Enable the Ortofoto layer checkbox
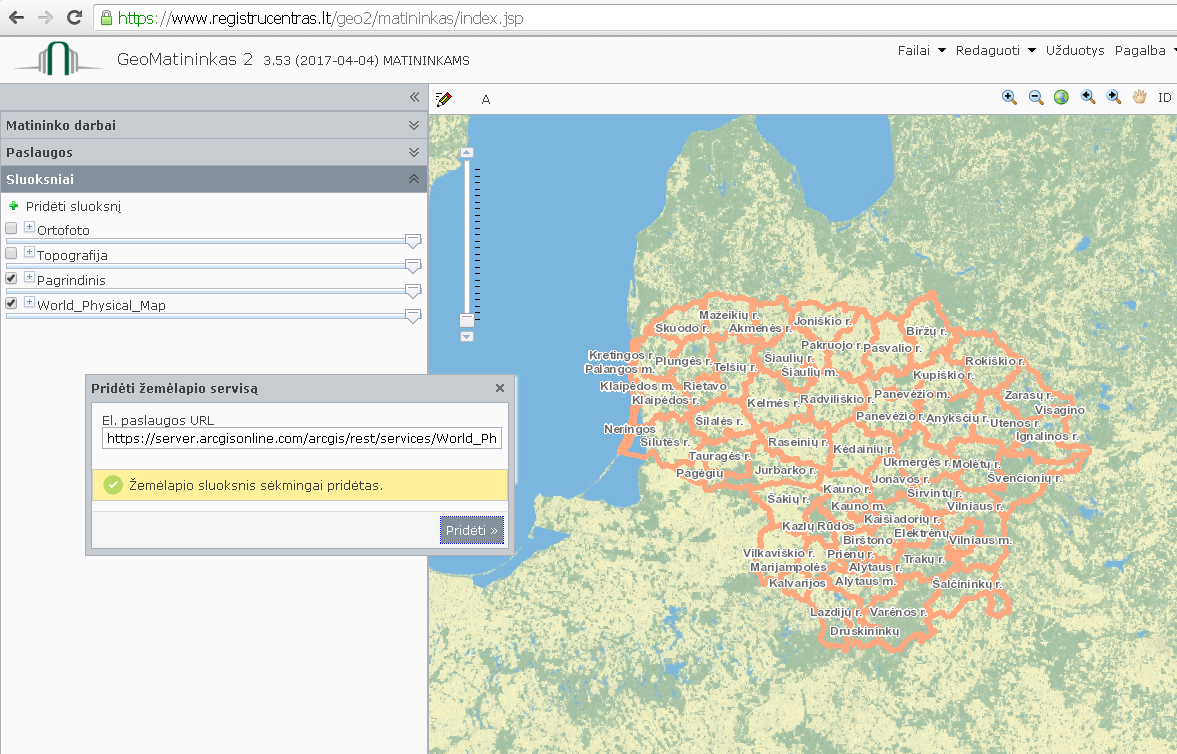Screen dimensions: 1177x754 [11, 228]
